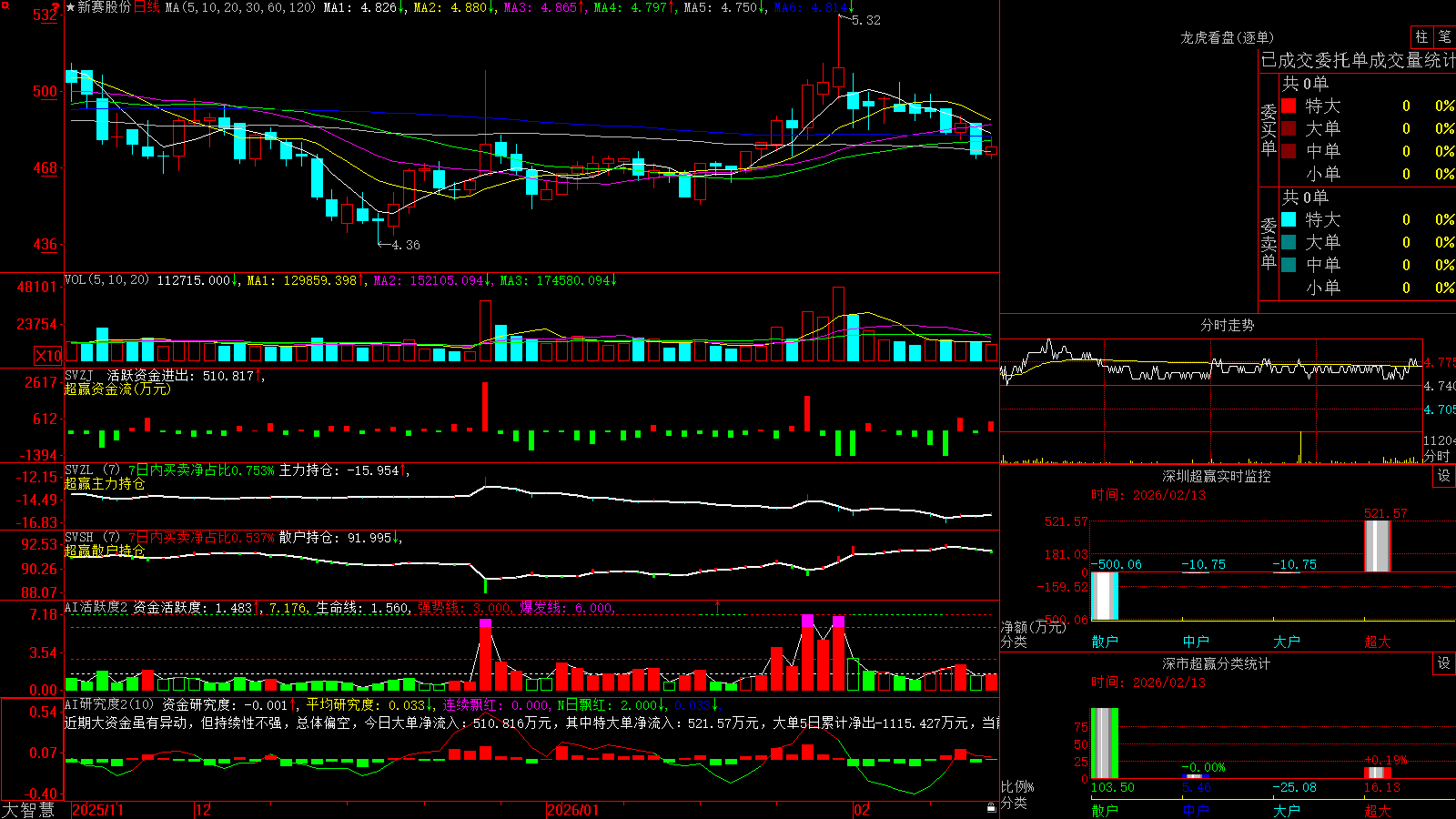Click the AI活跃度2 indicator label
Image resolution: width=1456 pixels, height=819 pixels.
tap(96, 607)
